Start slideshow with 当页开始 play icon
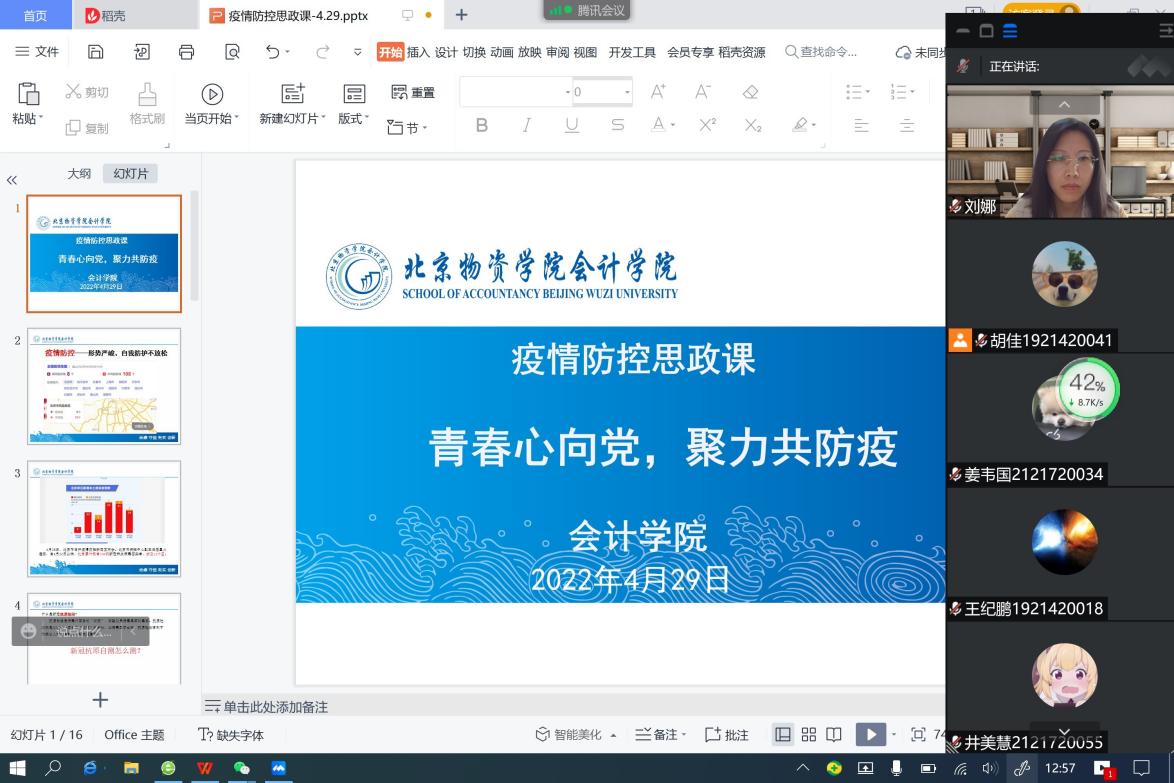 tap(212, 94)
